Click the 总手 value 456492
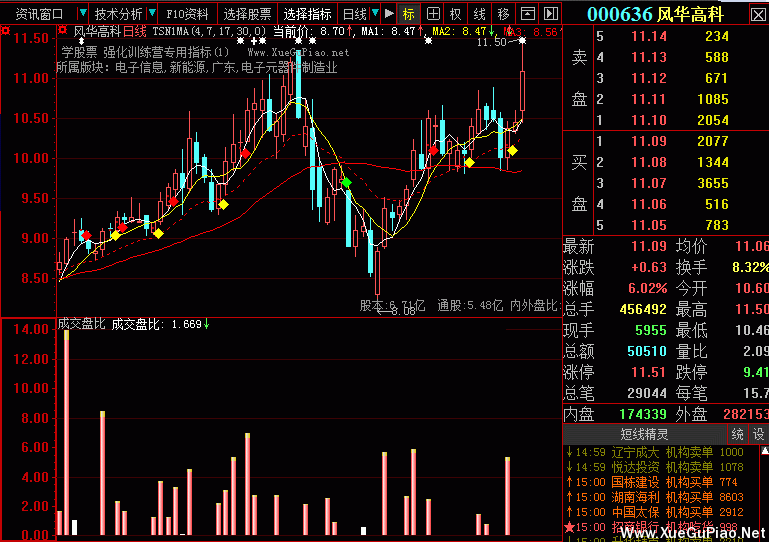Image resolution: width=769 pixels, height=542 pixels. [643, 310]
